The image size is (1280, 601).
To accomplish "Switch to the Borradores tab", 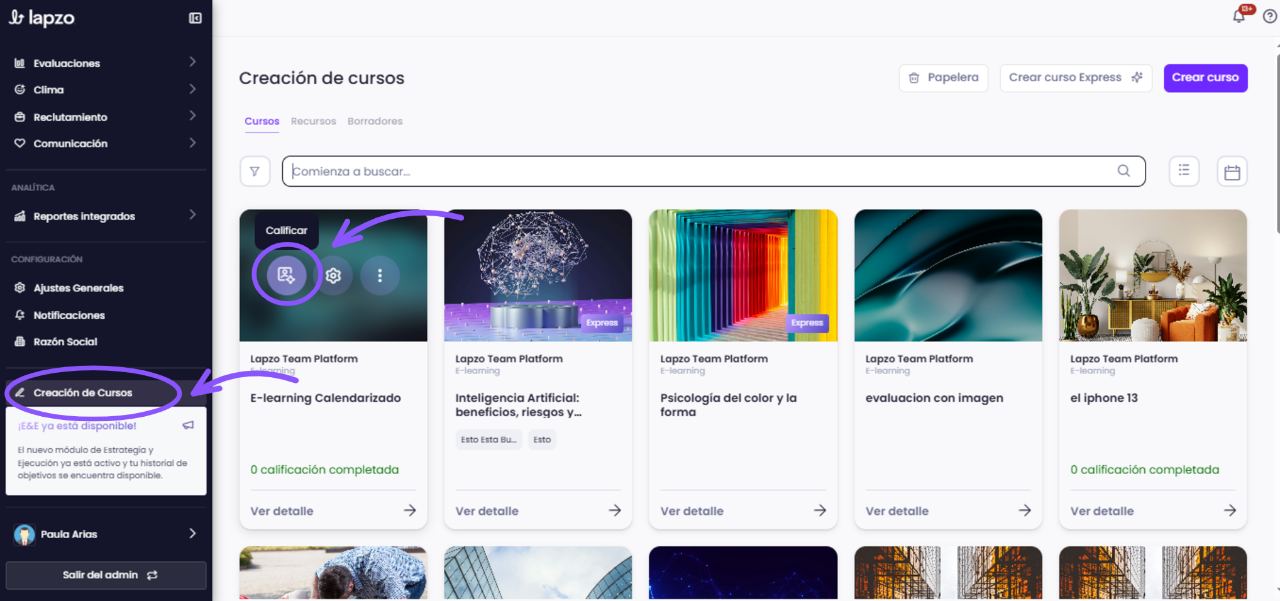I will [375, 121].
